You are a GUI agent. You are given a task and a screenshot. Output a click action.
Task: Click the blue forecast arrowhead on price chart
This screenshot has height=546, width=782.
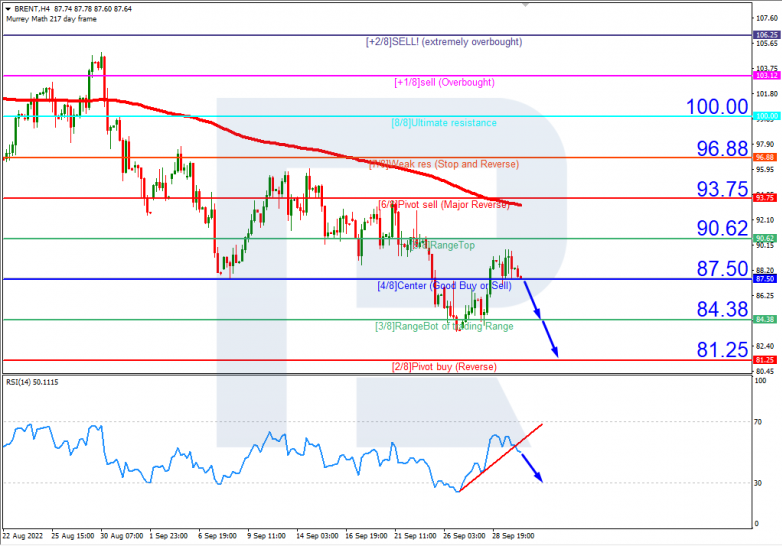point(554,353)
